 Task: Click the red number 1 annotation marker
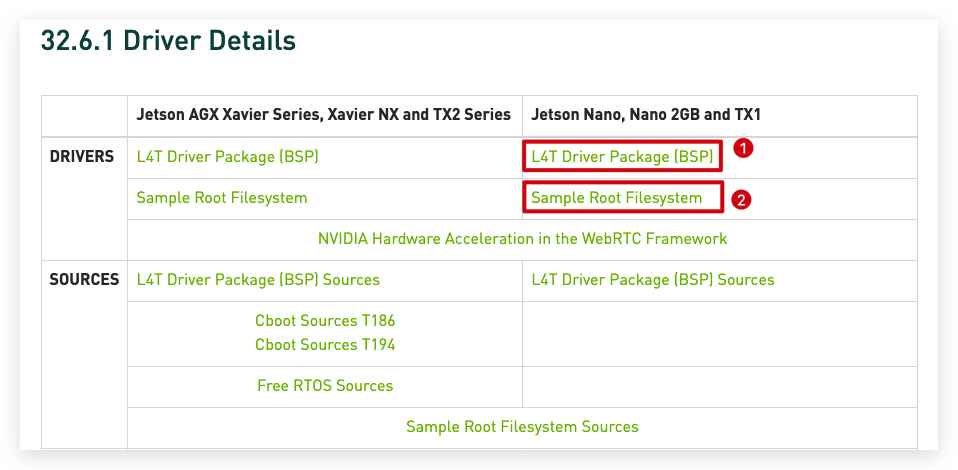[x=743, y=149]
